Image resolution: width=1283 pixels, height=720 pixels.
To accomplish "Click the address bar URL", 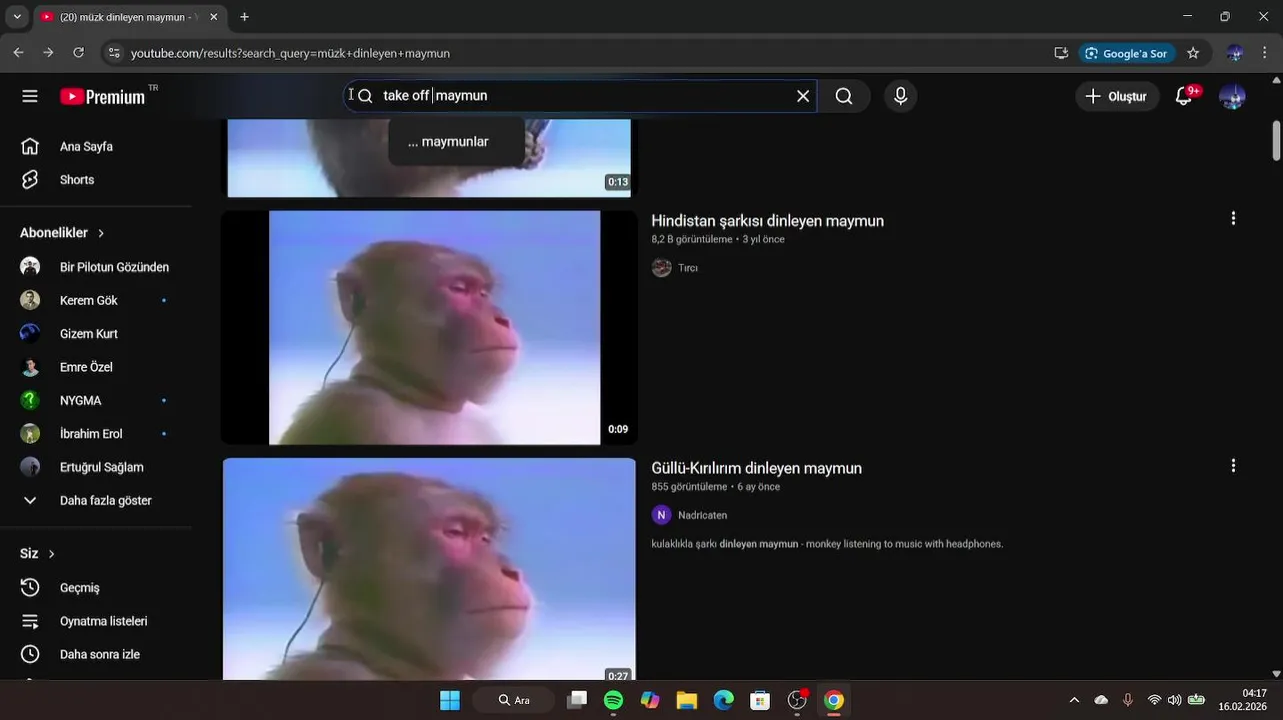I will coord(290,53).
